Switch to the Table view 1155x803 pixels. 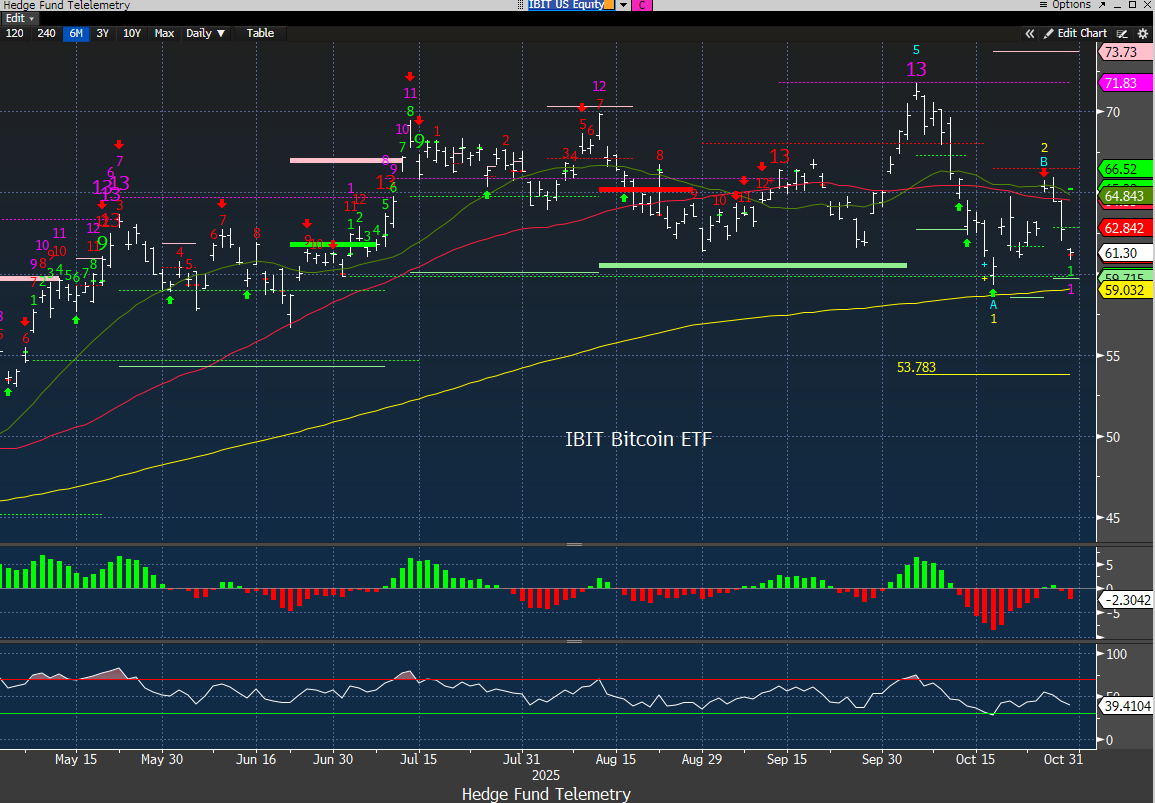[x=260, y=33]
